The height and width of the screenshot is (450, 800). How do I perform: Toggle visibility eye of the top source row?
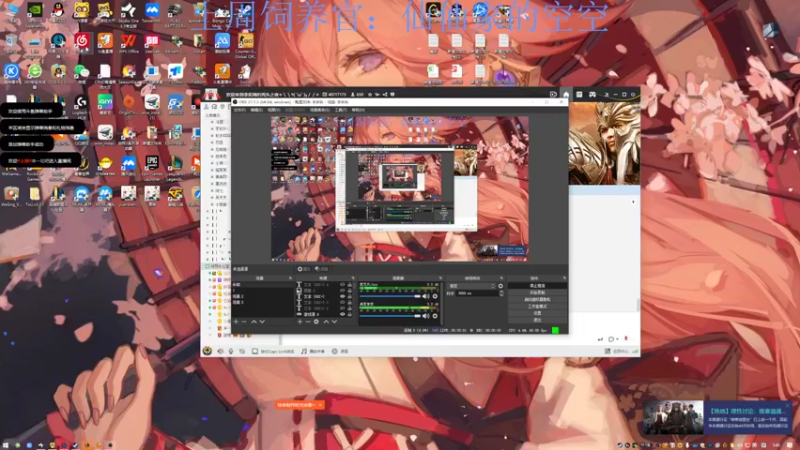pyautogui.click(x=342, y=285)
